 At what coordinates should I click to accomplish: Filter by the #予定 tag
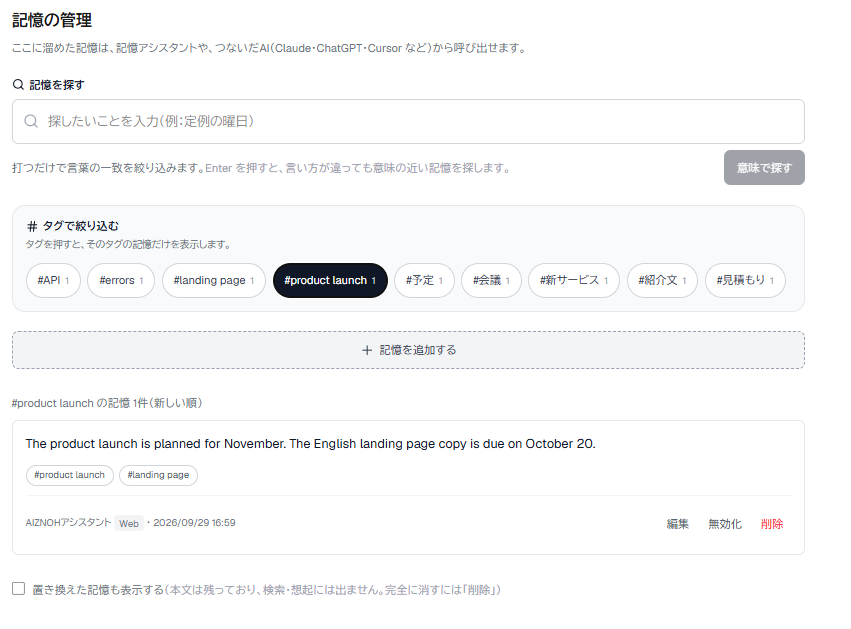tap(424, 281)
